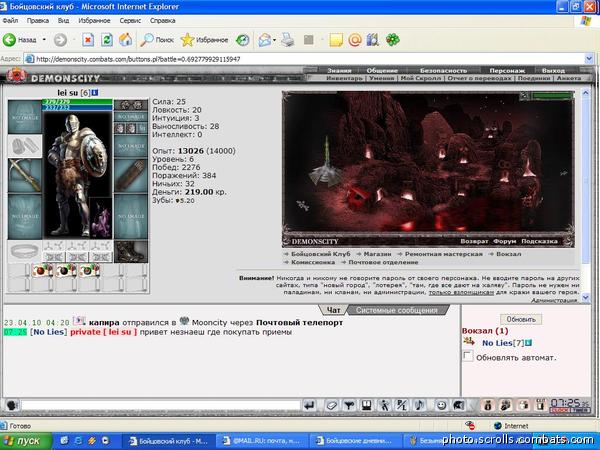The image size is (600, 450).
Task: Click the chat message input field
Action: [160, 405]
